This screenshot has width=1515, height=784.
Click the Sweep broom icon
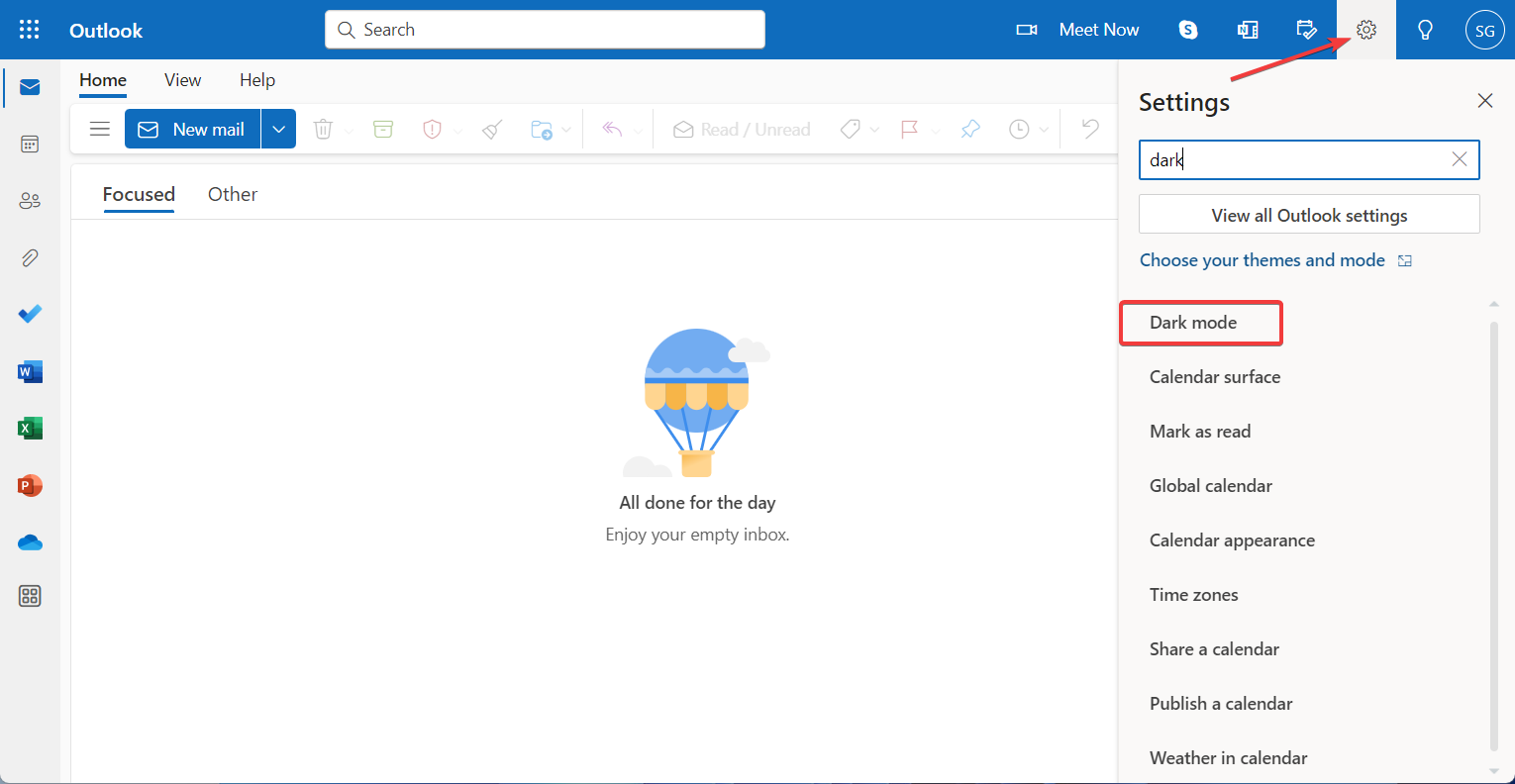tap(492, 129)
